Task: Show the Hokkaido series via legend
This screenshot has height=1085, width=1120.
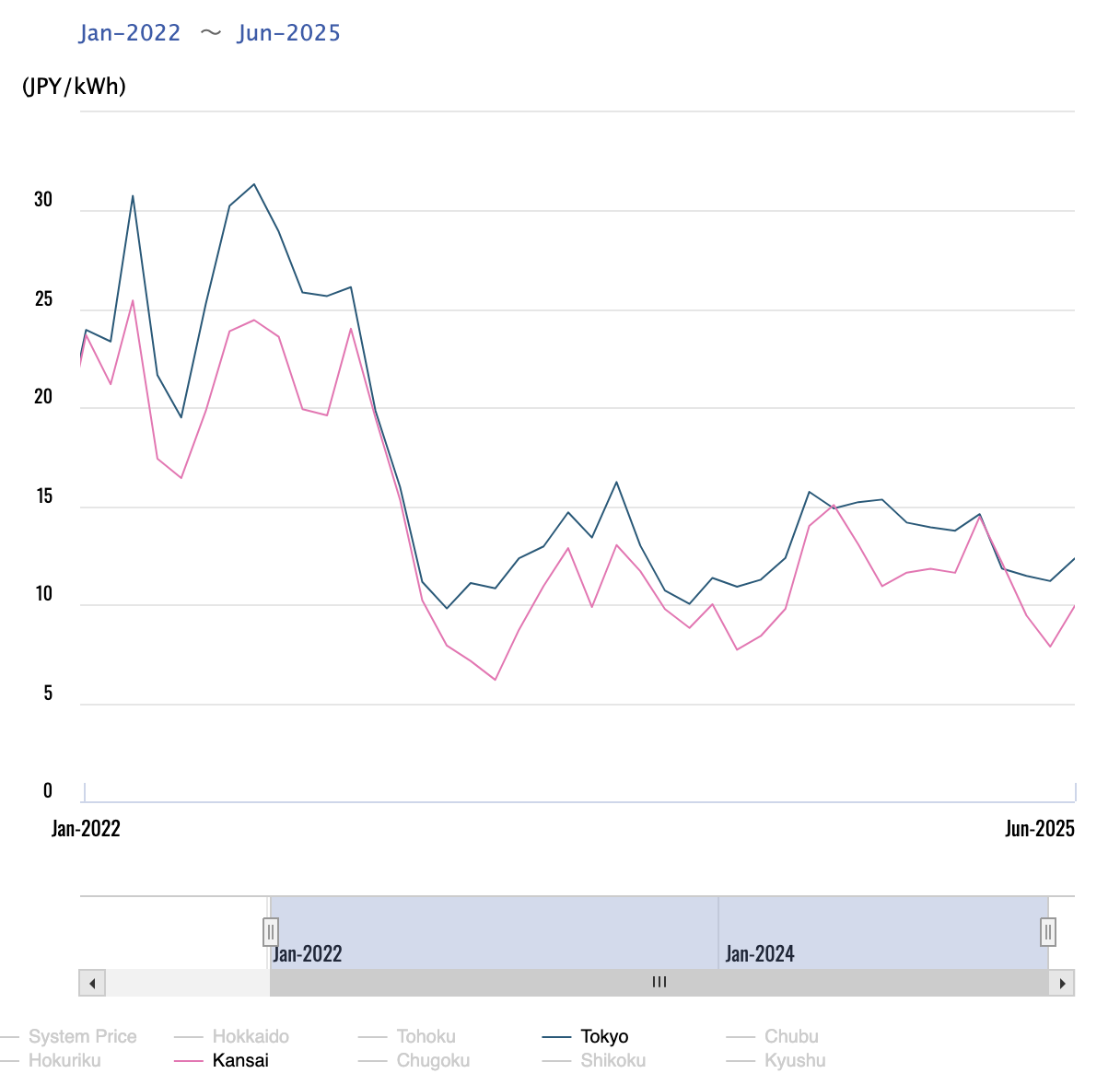Action: pyautogui.click(x=250, y=1036)
